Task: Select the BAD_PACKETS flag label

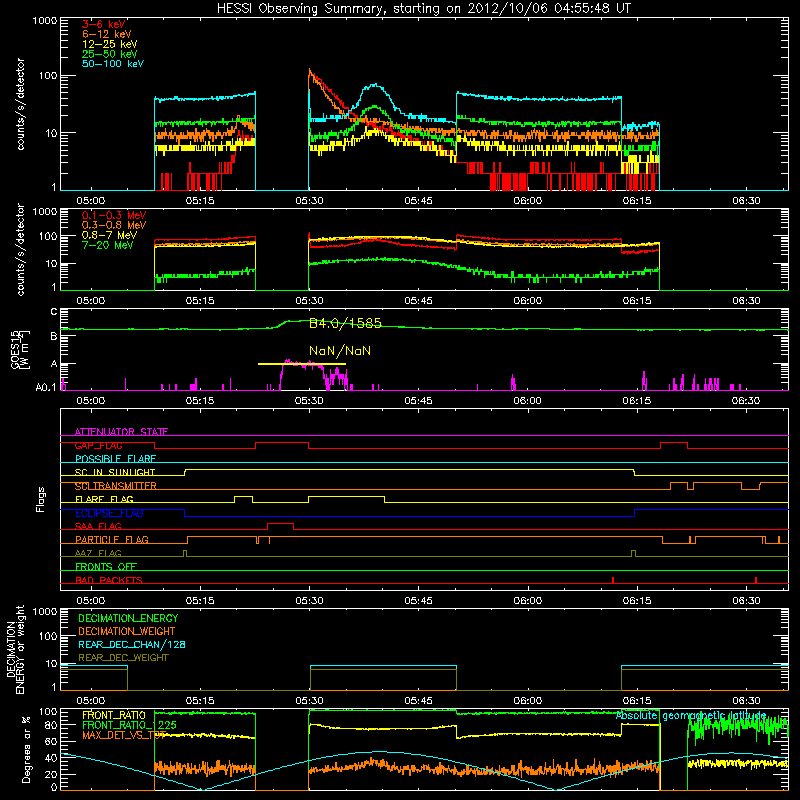Action: coord(109,580)
